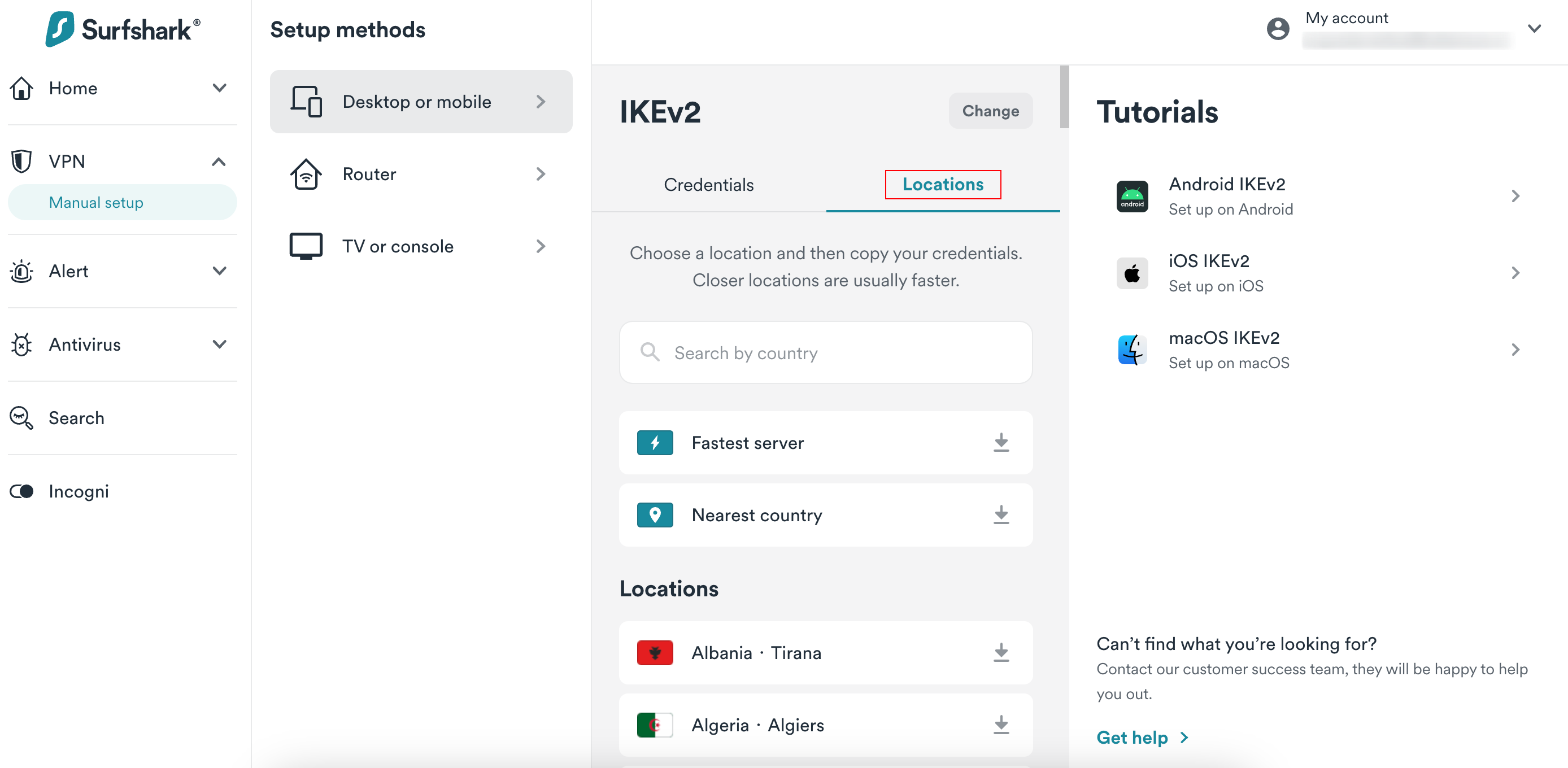Switch to the Credentials tab
1568x768 pixels.
[708, 185]
